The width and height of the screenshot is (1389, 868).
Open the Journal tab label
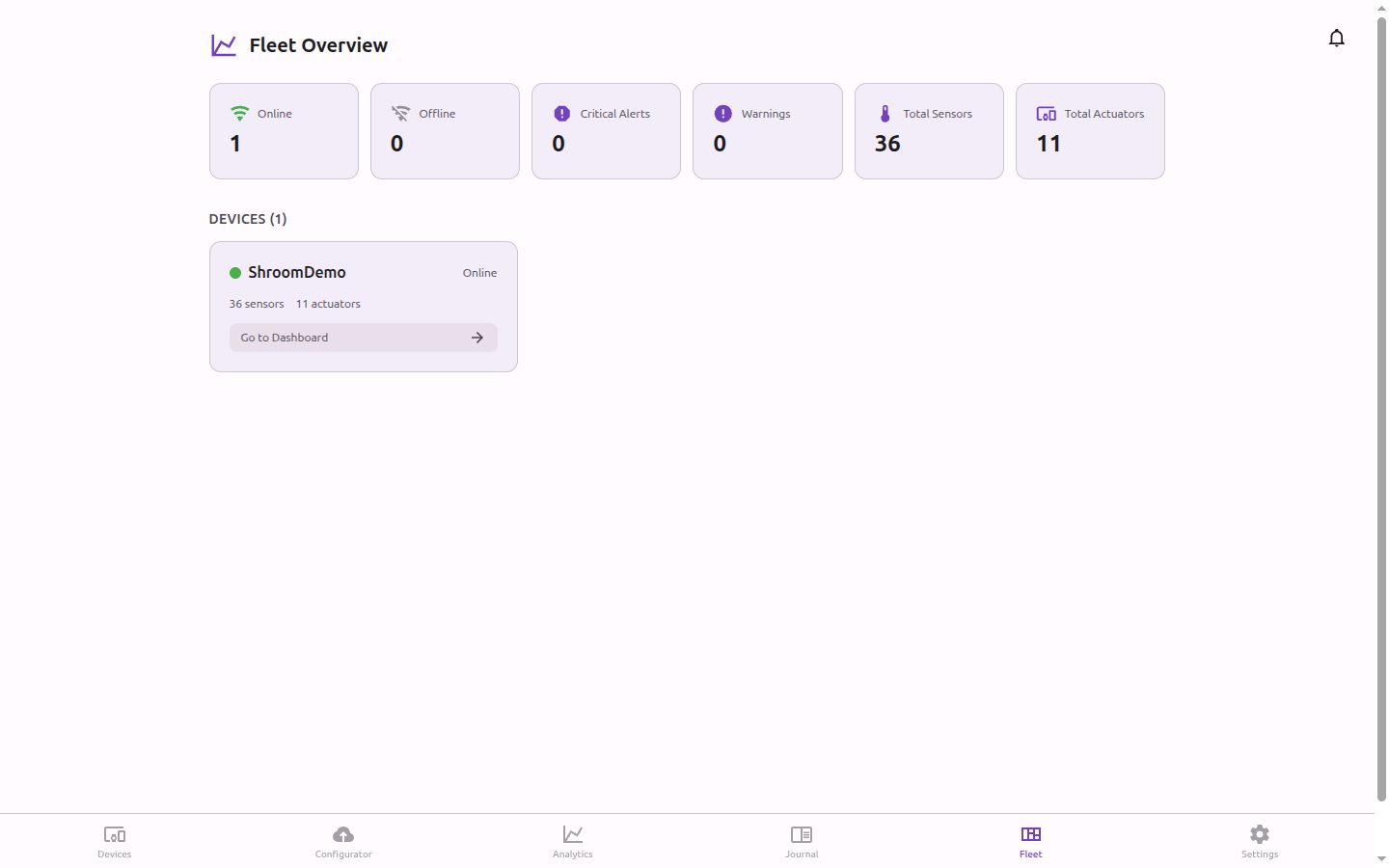802,854
